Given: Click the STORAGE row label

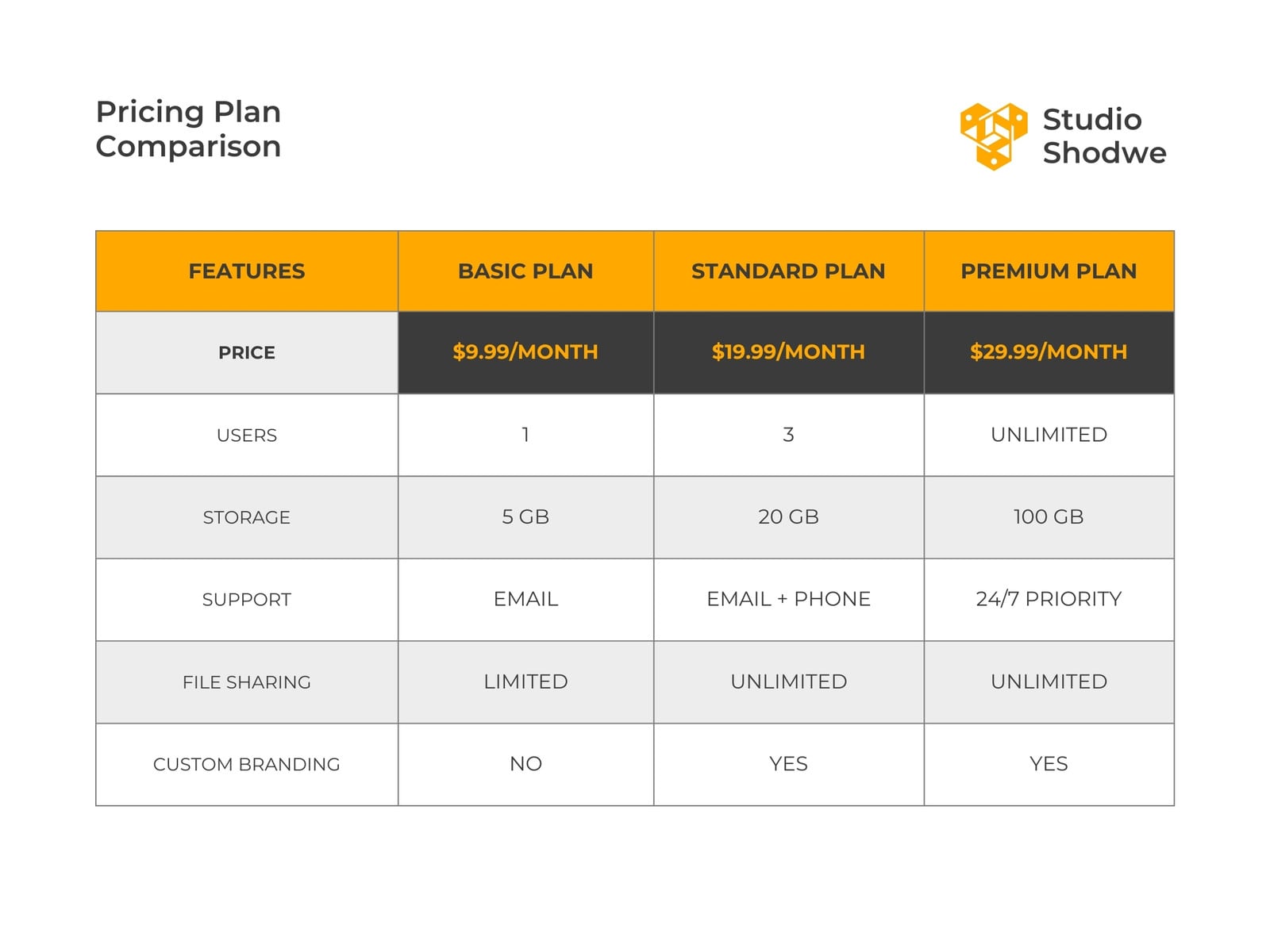Looking at the screenshot, I should click(x=247, y=517).
